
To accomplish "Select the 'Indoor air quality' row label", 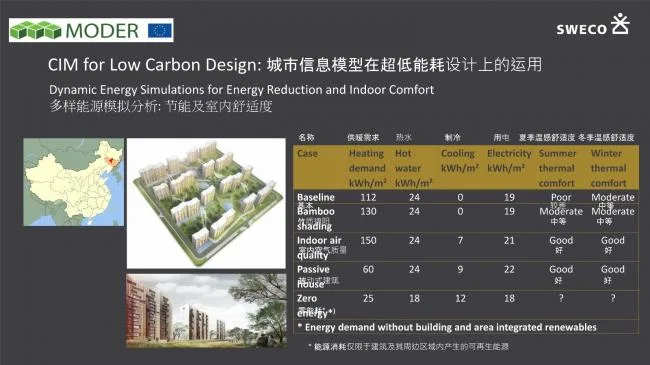I will pos(319,248).
